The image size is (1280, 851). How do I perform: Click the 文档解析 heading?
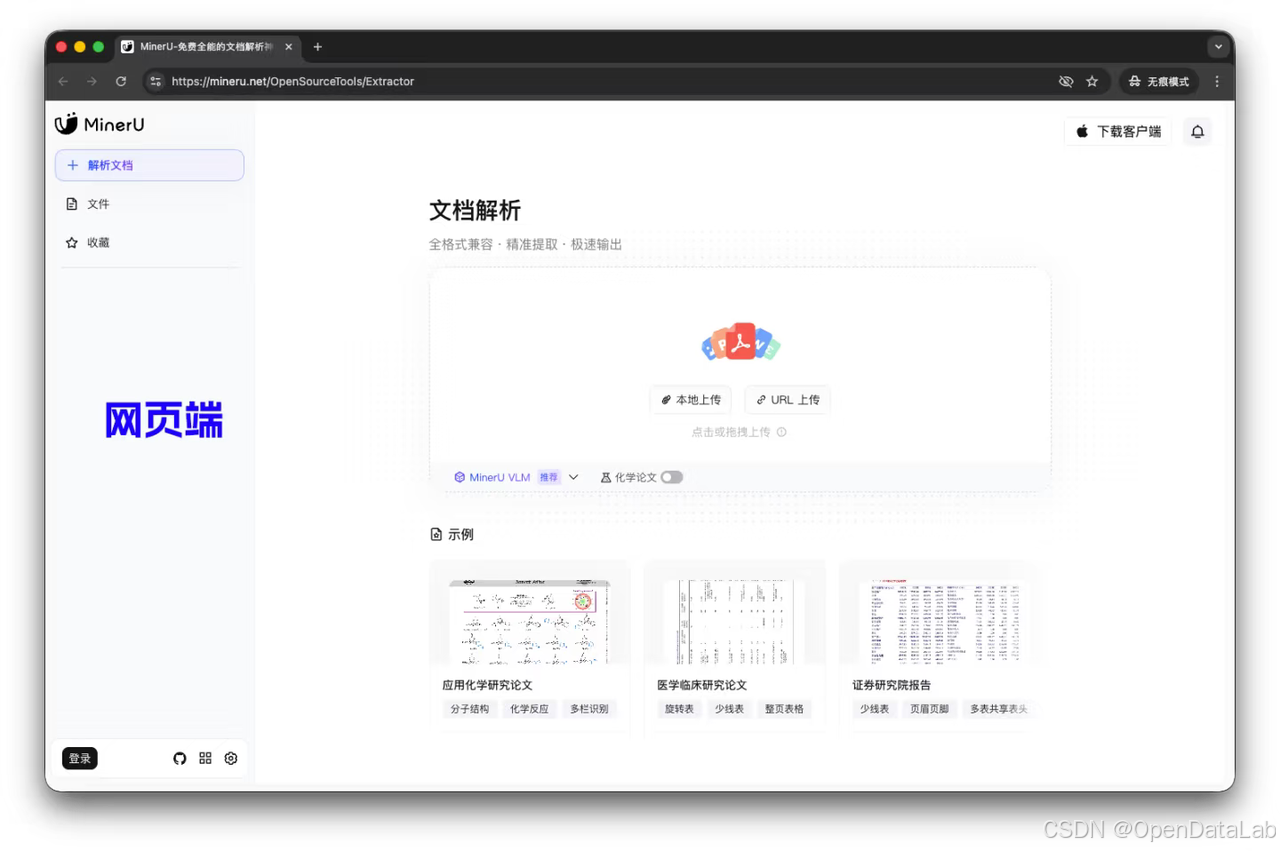click(x=475, y=210)
